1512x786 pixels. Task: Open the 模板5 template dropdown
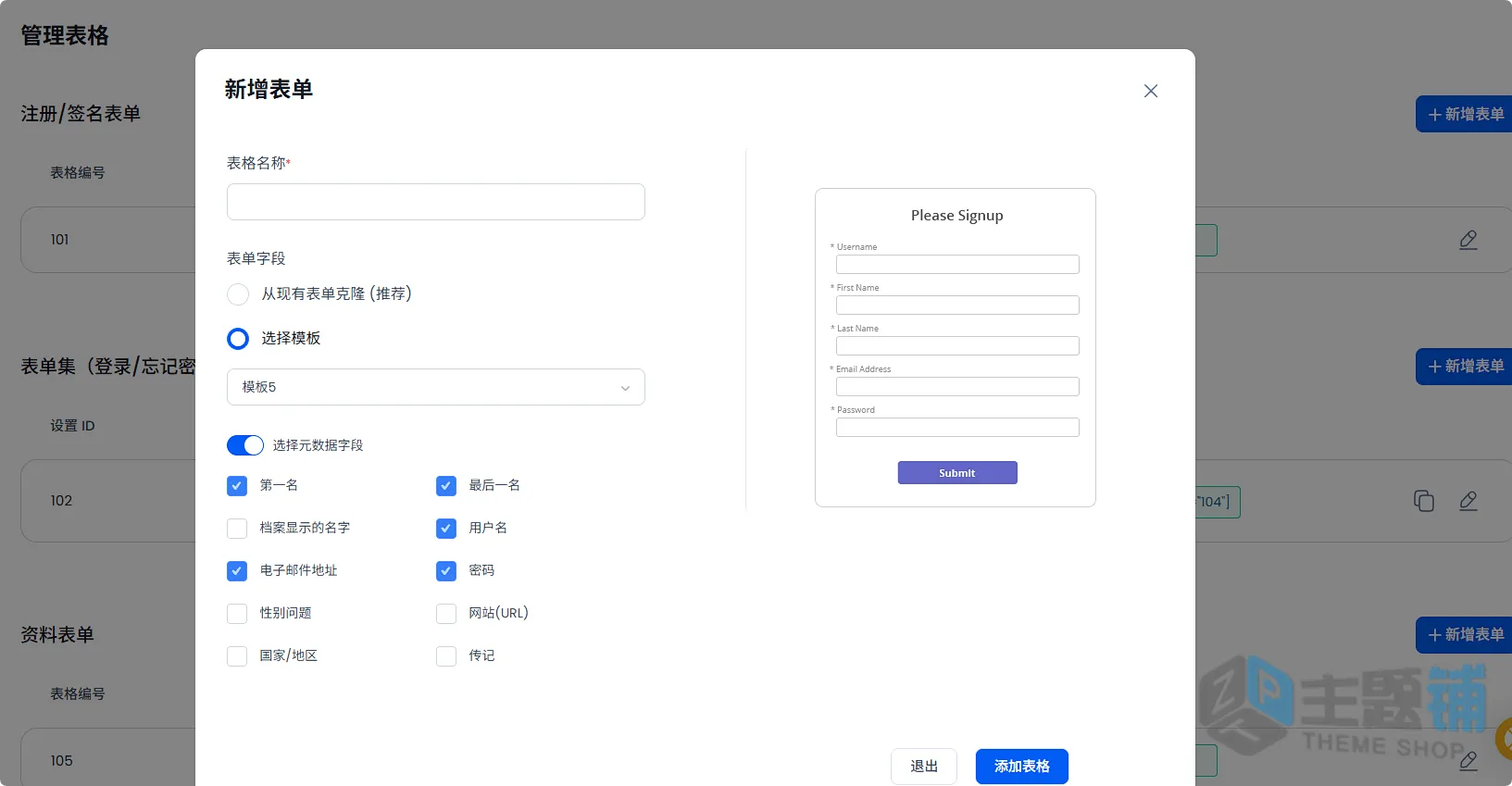point(436,387)
